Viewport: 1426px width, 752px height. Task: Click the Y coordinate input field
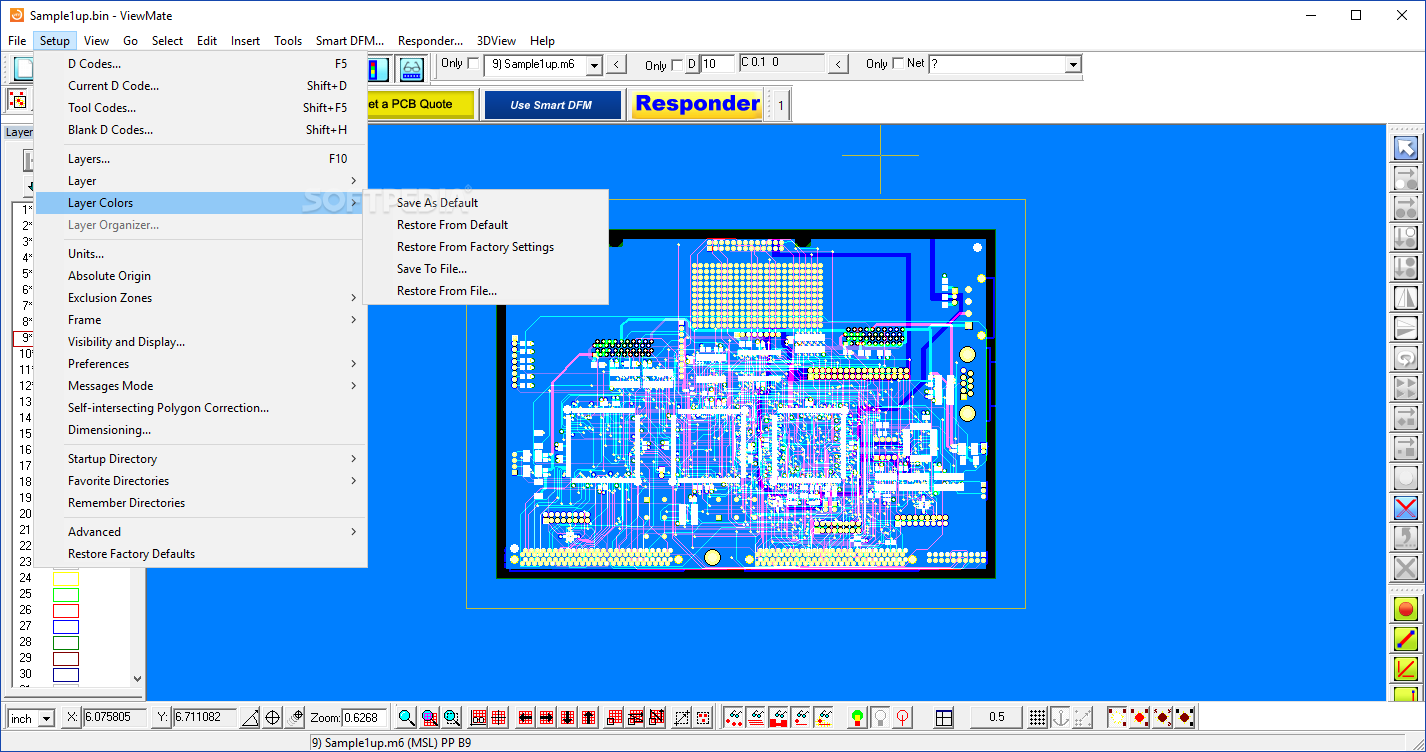(x=205, y=718)
